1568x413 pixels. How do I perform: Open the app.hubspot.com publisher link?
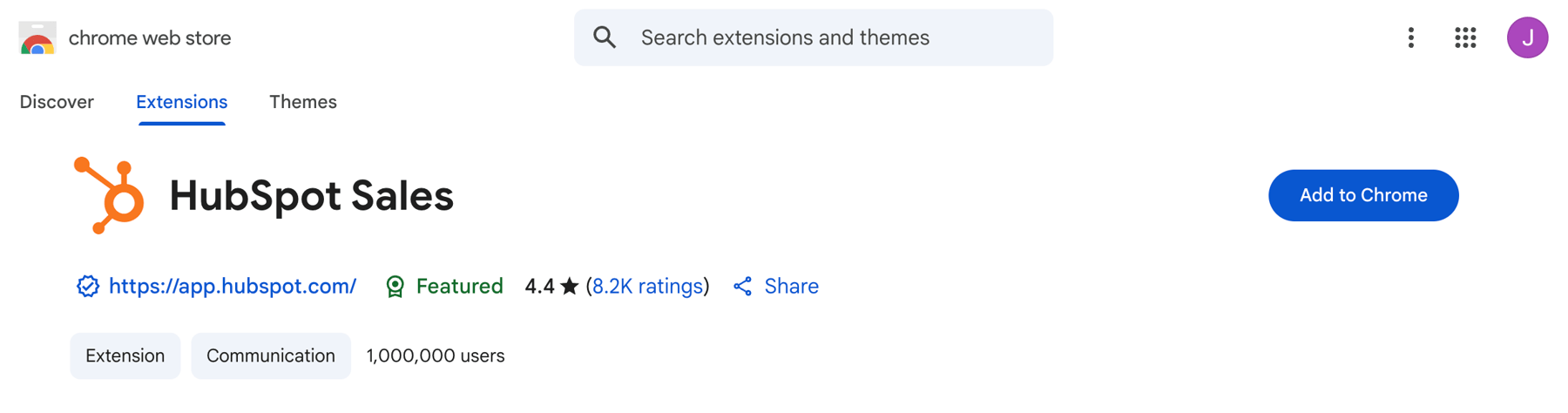pyautogui.click(x=233, y=287)
